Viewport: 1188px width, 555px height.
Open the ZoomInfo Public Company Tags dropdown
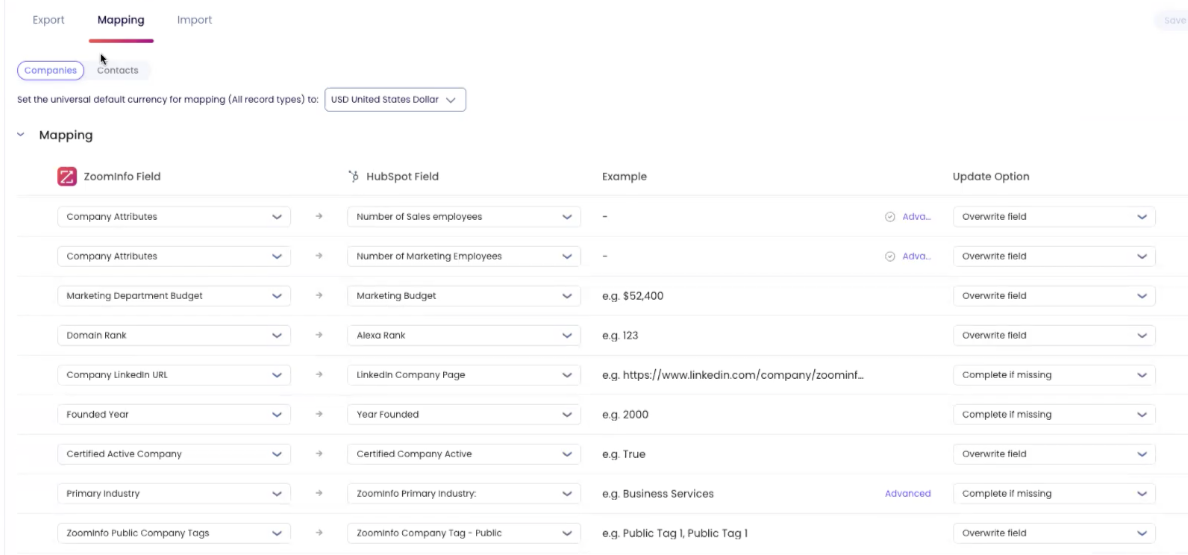pos(174,533)
